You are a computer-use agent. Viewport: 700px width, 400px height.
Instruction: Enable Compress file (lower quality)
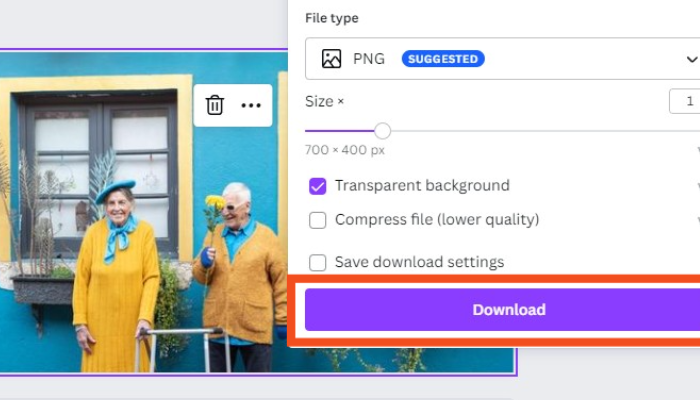pos(317,220)
